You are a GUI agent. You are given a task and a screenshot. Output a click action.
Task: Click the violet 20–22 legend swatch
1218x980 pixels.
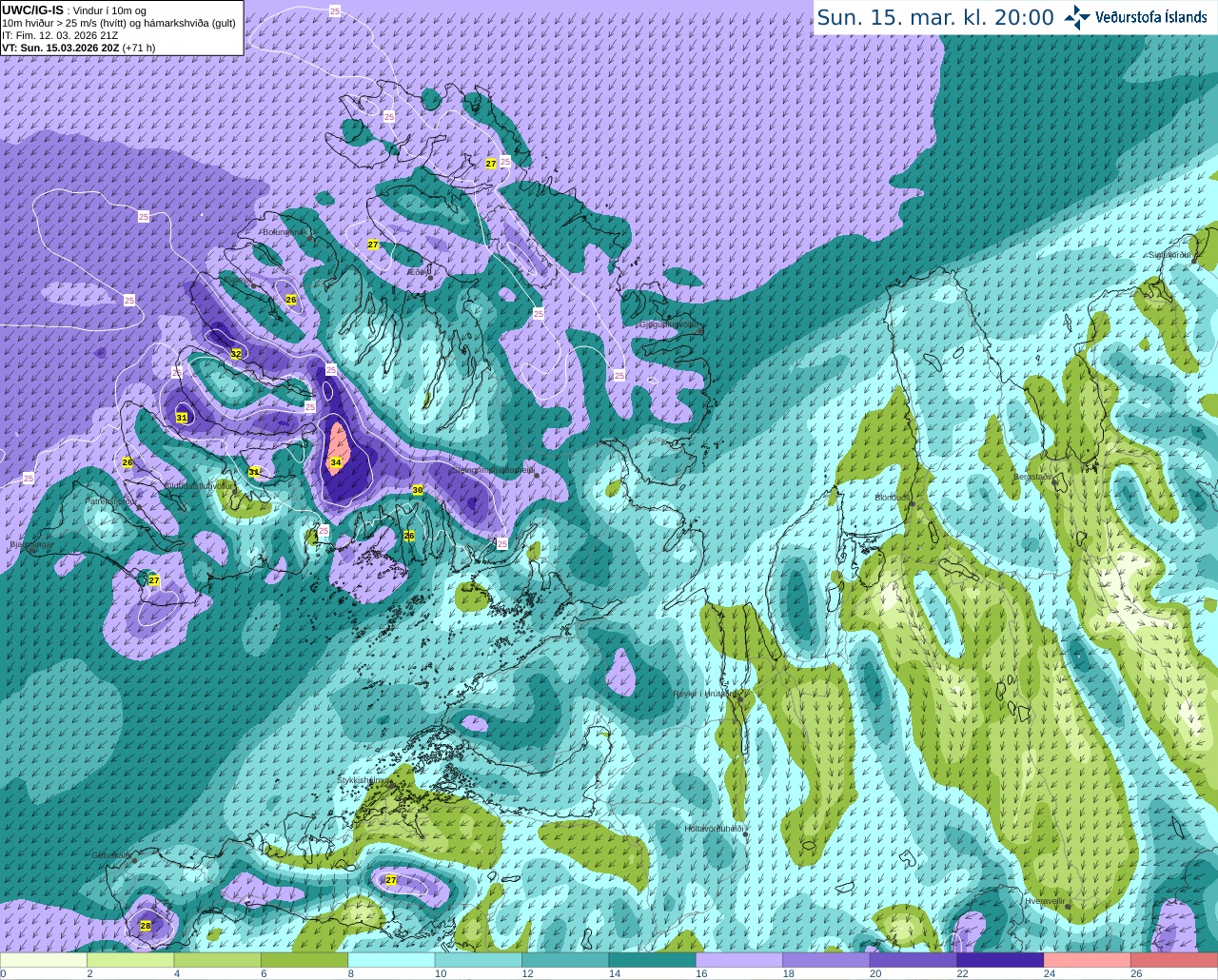coord(913,960)
